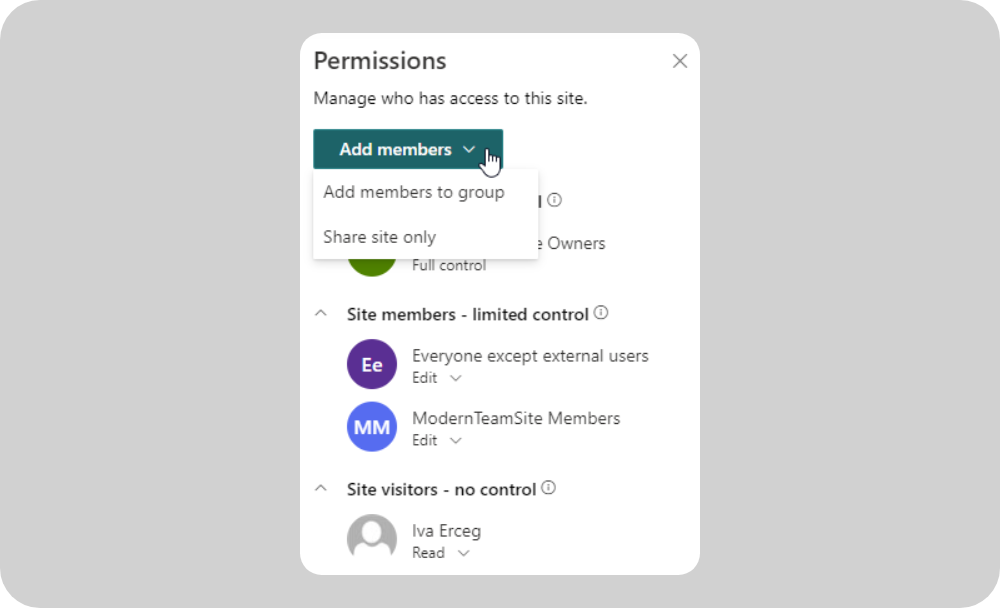
Task: Open the Edit permission dropdown for ModernTeamSite Members
Action: click(456, 440)
